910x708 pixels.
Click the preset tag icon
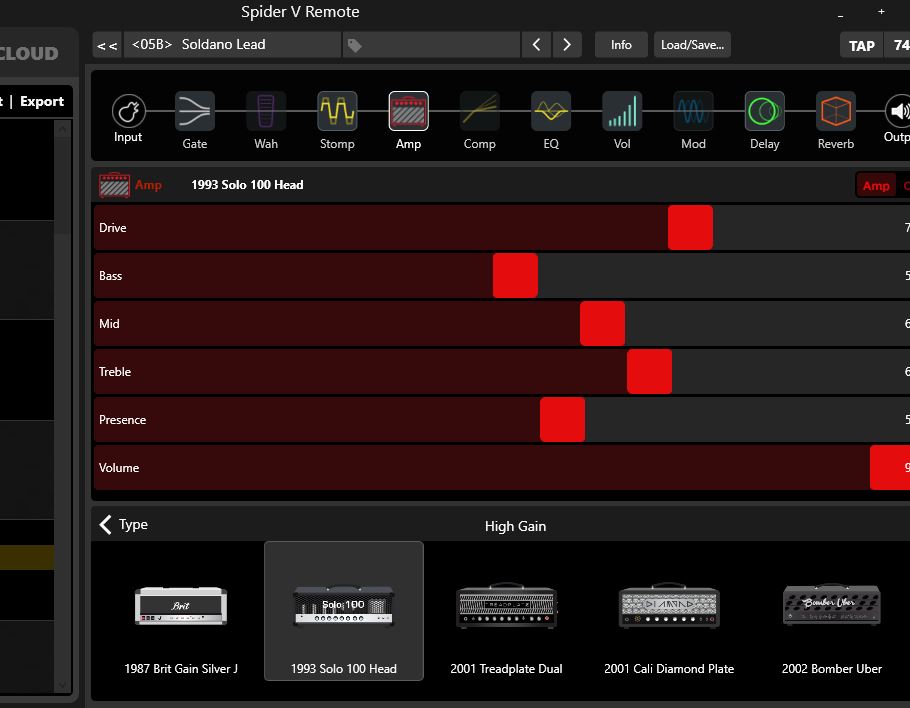pyautogui.click(x=355, y=45)
